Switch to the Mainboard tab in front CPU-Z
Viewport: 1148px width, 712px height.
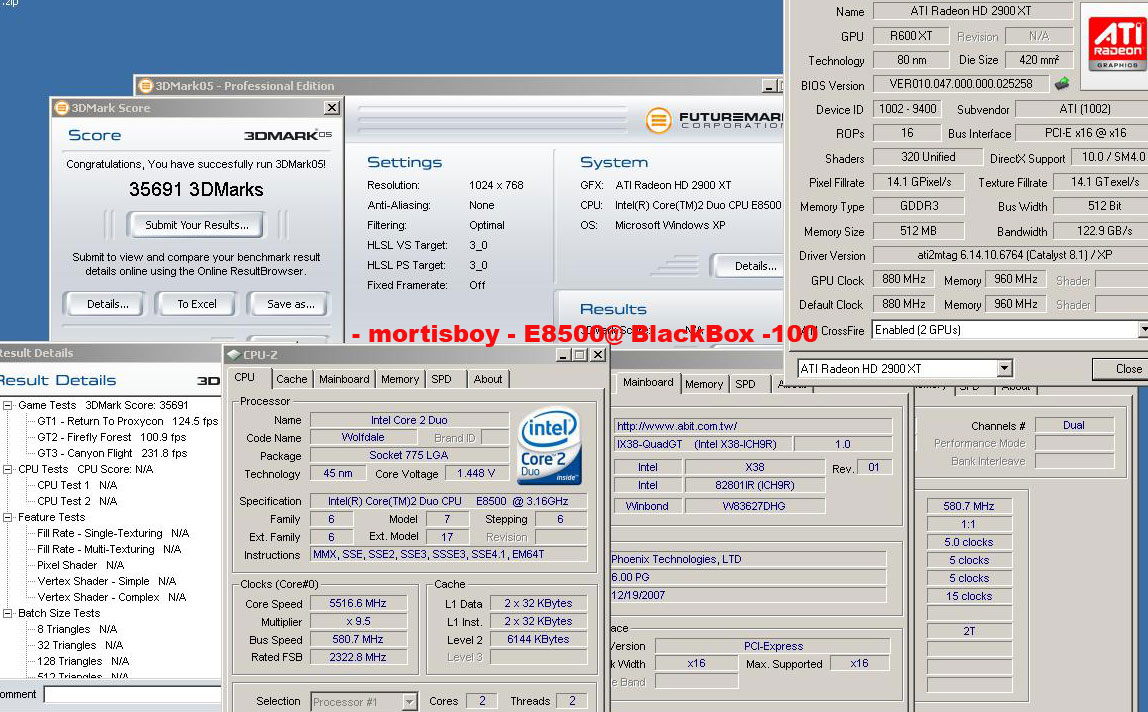coord(344,379)
